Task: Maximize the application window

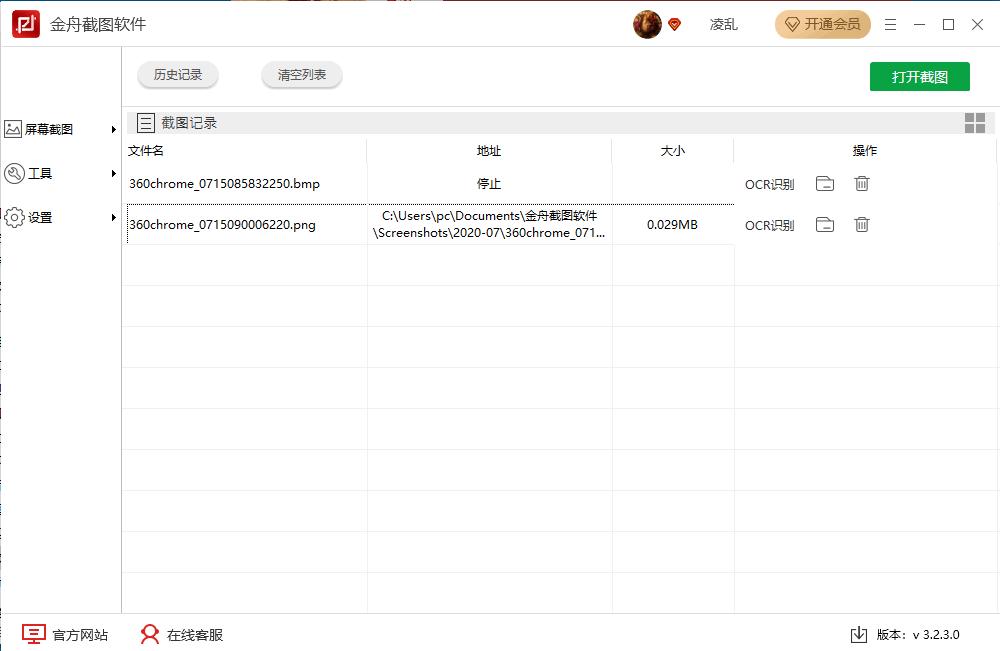Action: (948, 24)
